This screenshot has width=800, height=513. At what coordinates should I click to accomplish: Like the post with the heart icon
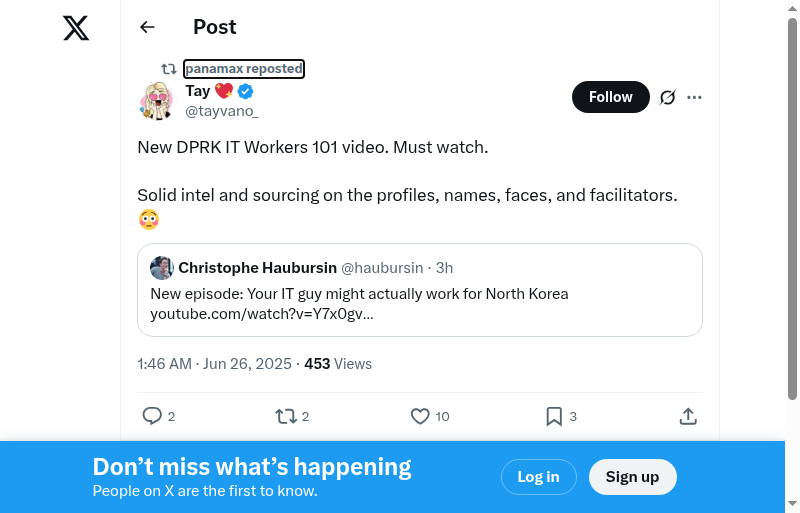[x=420, y=416]
